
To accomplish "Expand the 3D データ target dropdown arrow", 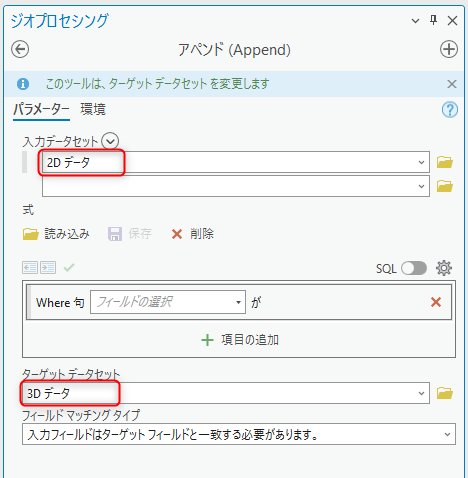I will pyautogui.click(x=421, y=393).
